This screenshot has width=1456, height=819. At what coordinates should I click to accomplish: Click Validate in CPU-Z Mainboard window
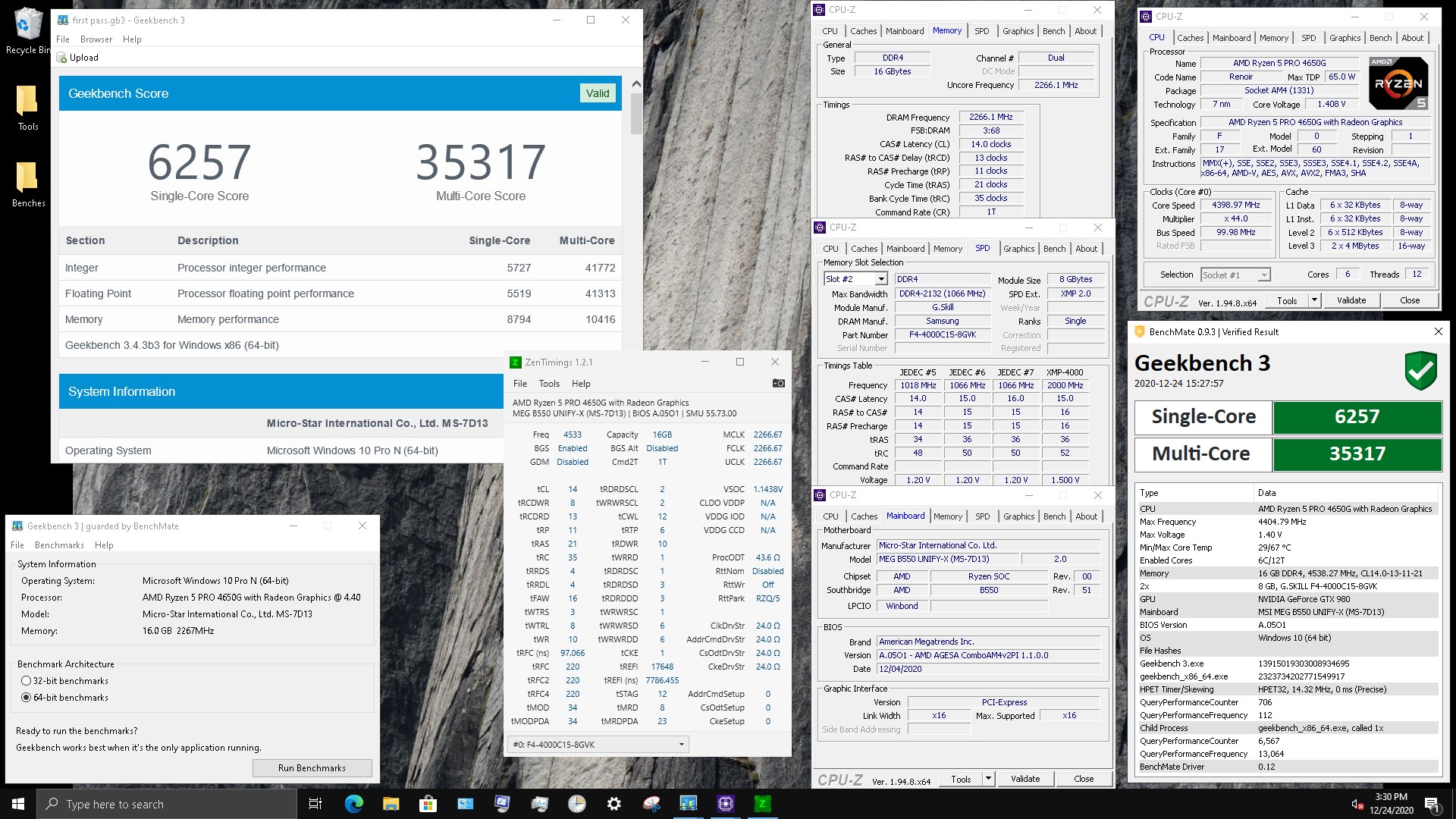coord(1025,779)
